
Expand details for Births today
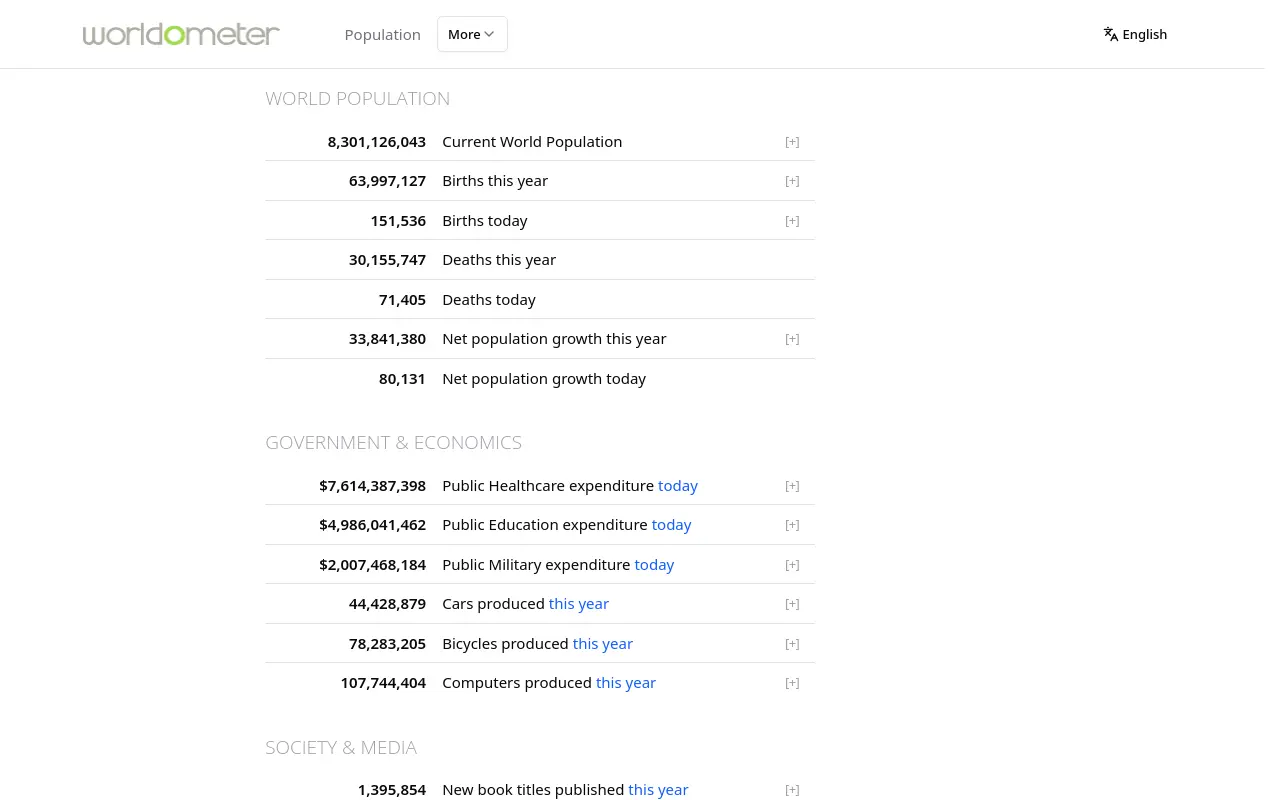[792, 221]
